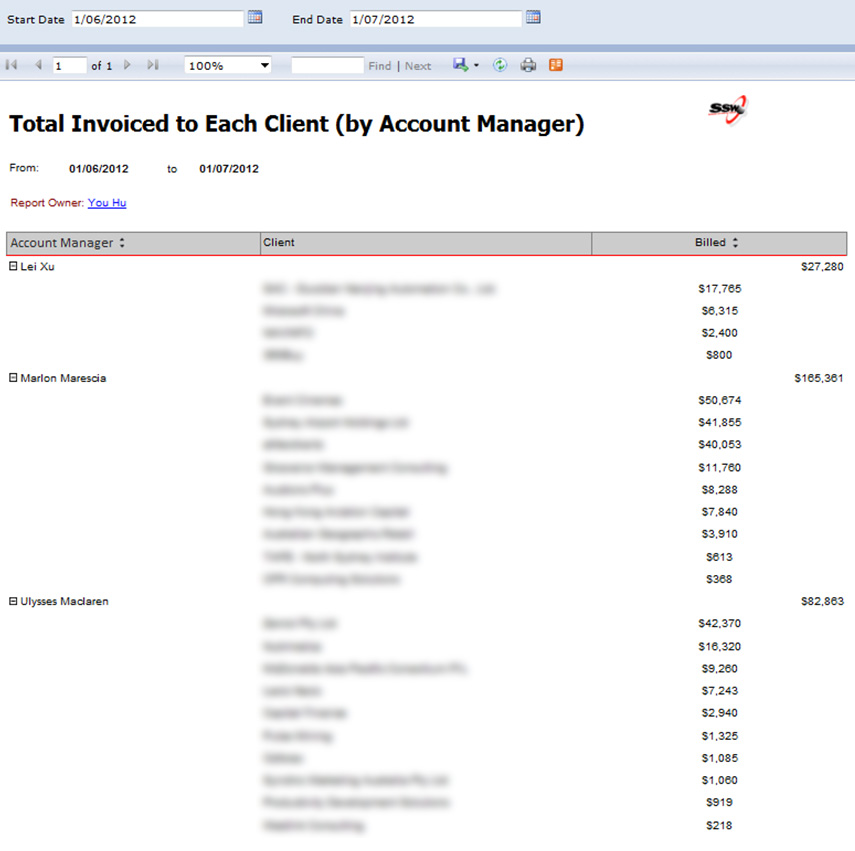Image resolution: width=855 pixels, height=851 pixels.
Task: Click the find text search box
Action: click(x=327, y=66)
